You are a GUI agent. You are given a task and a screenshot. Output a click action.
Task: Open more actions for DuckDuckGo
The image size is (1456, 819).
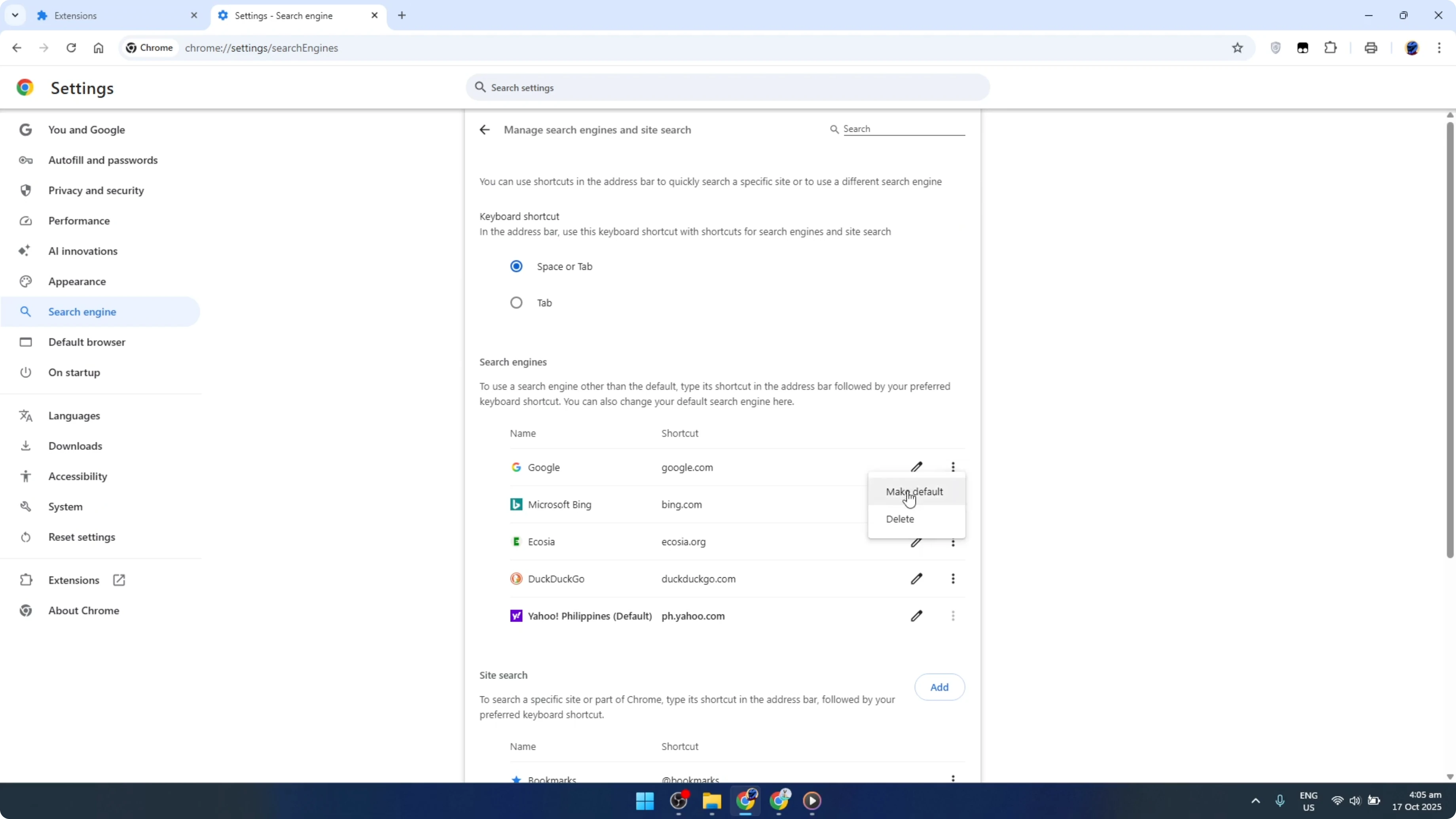tap(953, 579)
